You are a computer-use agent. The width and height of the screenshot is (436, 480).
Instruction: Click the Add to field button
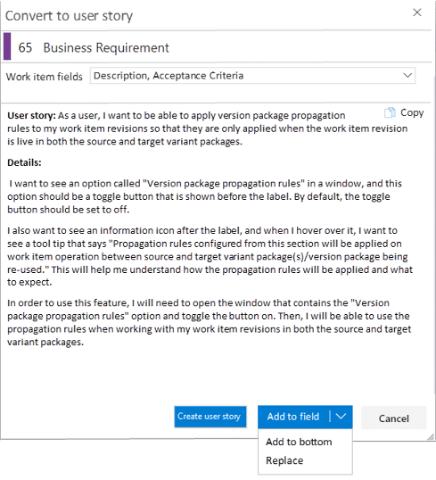click(x=293, y=417)
